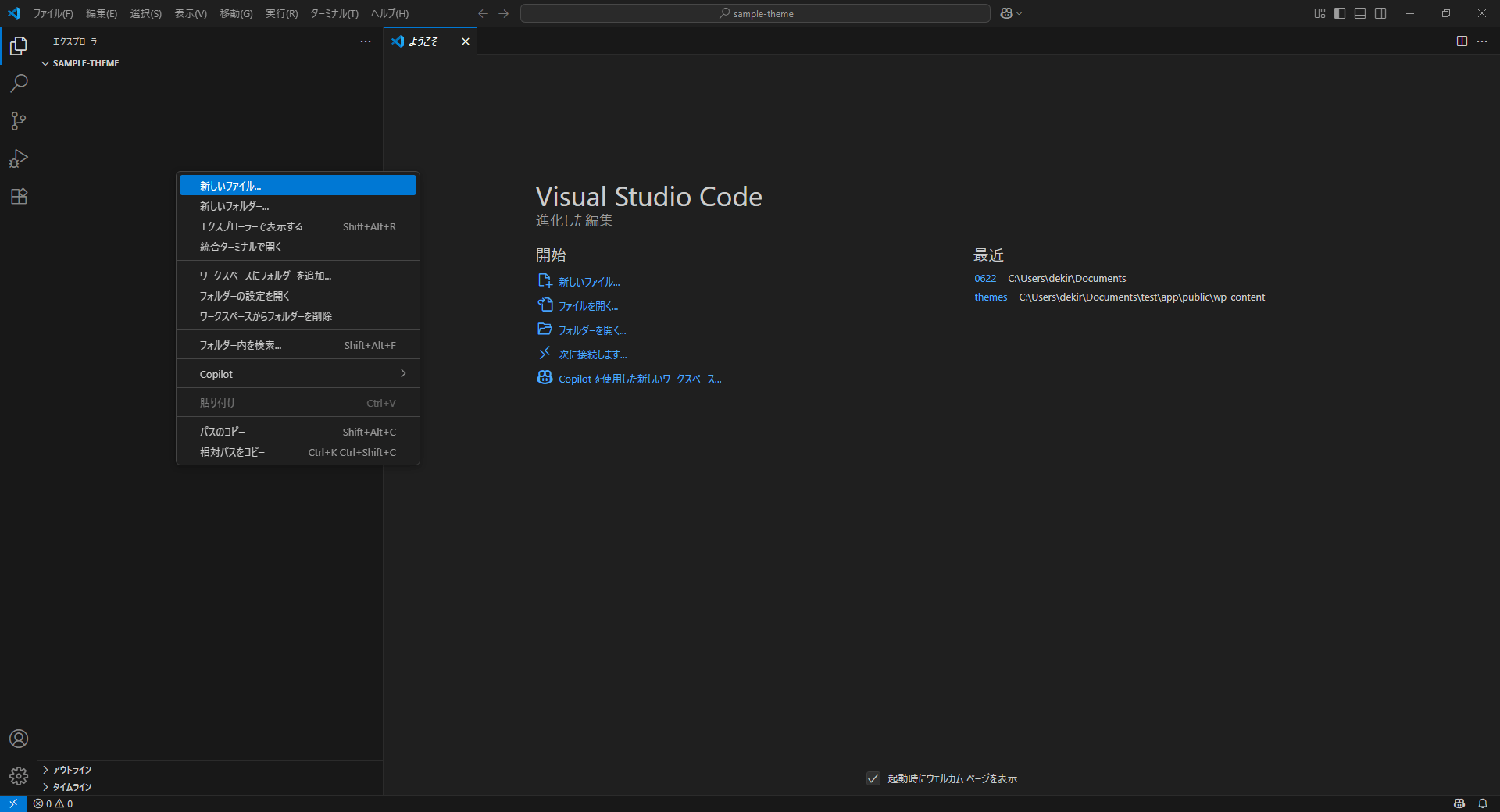Image resolution: width=1500 pixels, height=812 pixels.
Task: Expand the タイムライン section
Action: pos(211,787)
